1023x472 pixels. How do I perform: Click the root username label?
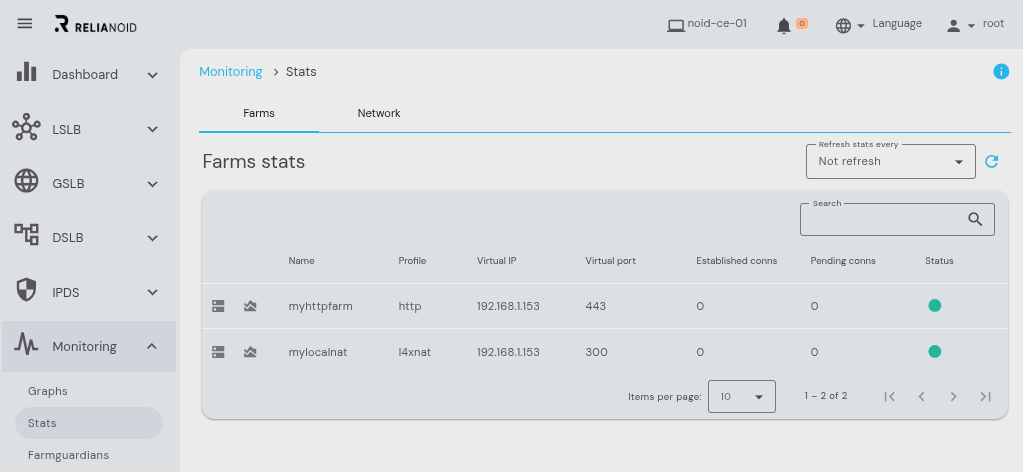[x=993, y=24]
